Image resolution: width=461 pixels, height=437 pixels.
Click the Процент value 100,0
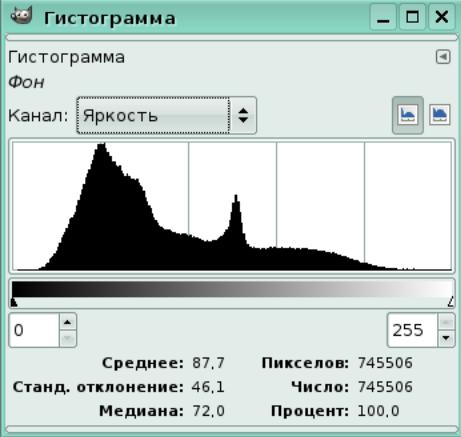point(378,411)
